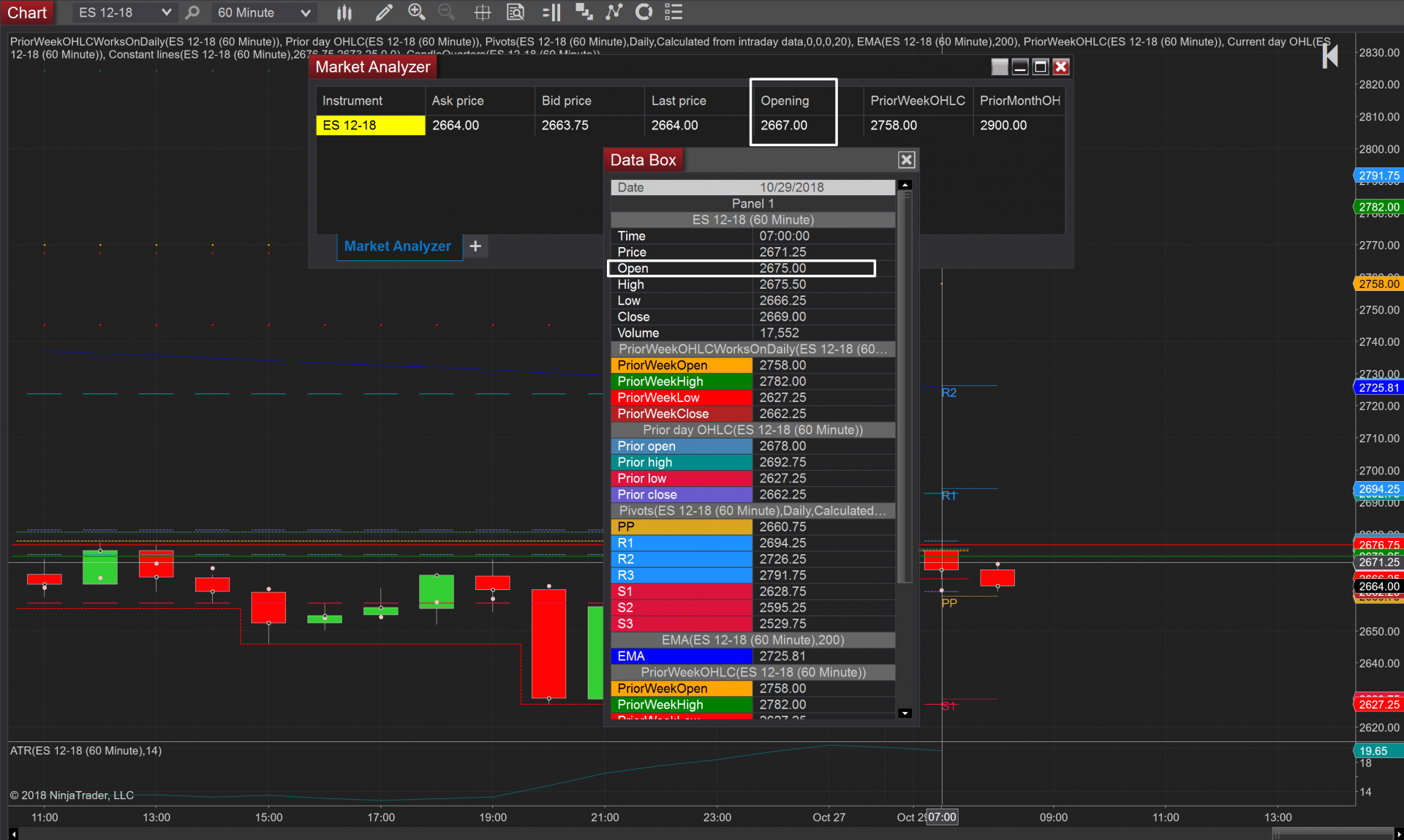This screenshot has width=1404, height=840.
Task: Expand the ES 12-18 instrument dropdown
Action: 167,12
